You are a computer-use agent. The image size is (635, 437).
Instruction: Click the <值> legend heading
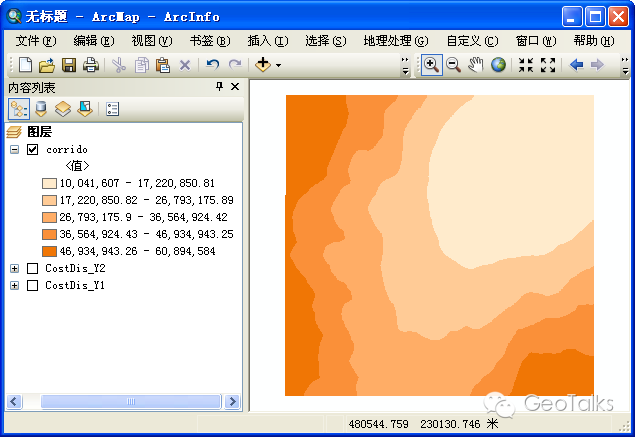pyautogui.click(x=77, y=166)
